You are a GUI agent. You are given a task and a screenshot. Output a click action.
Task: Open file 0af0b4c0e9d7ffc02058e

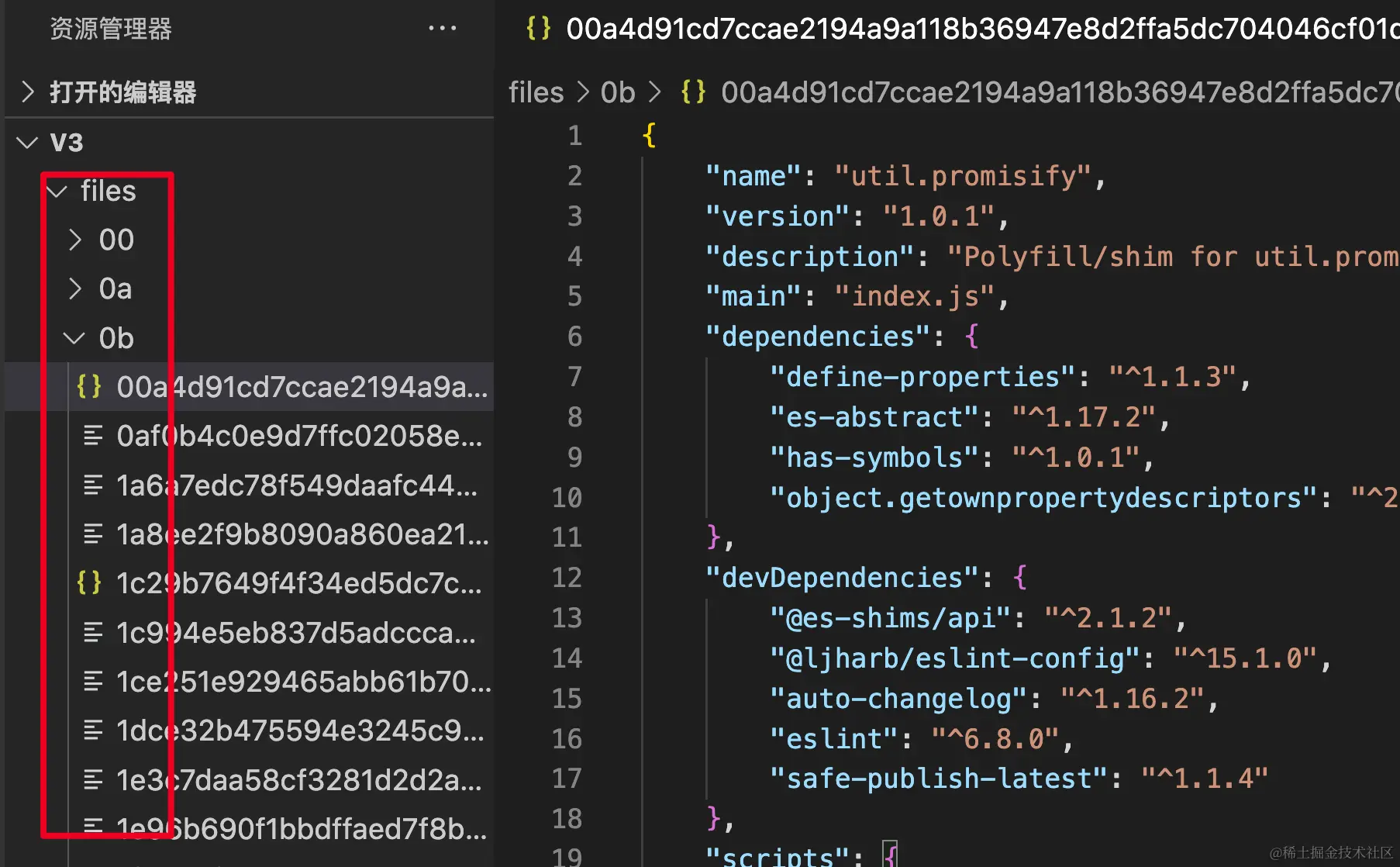[x=250, y=436]
